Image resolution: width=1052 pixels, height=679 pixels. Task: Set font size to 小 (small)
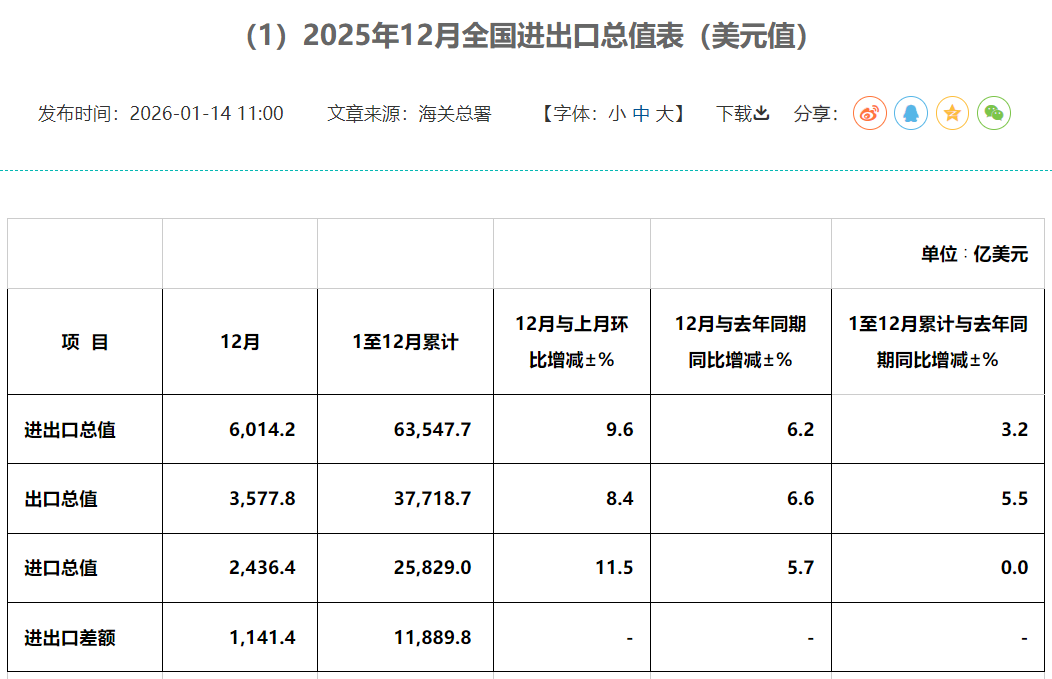pyautogui.click(x=616, y=114)
